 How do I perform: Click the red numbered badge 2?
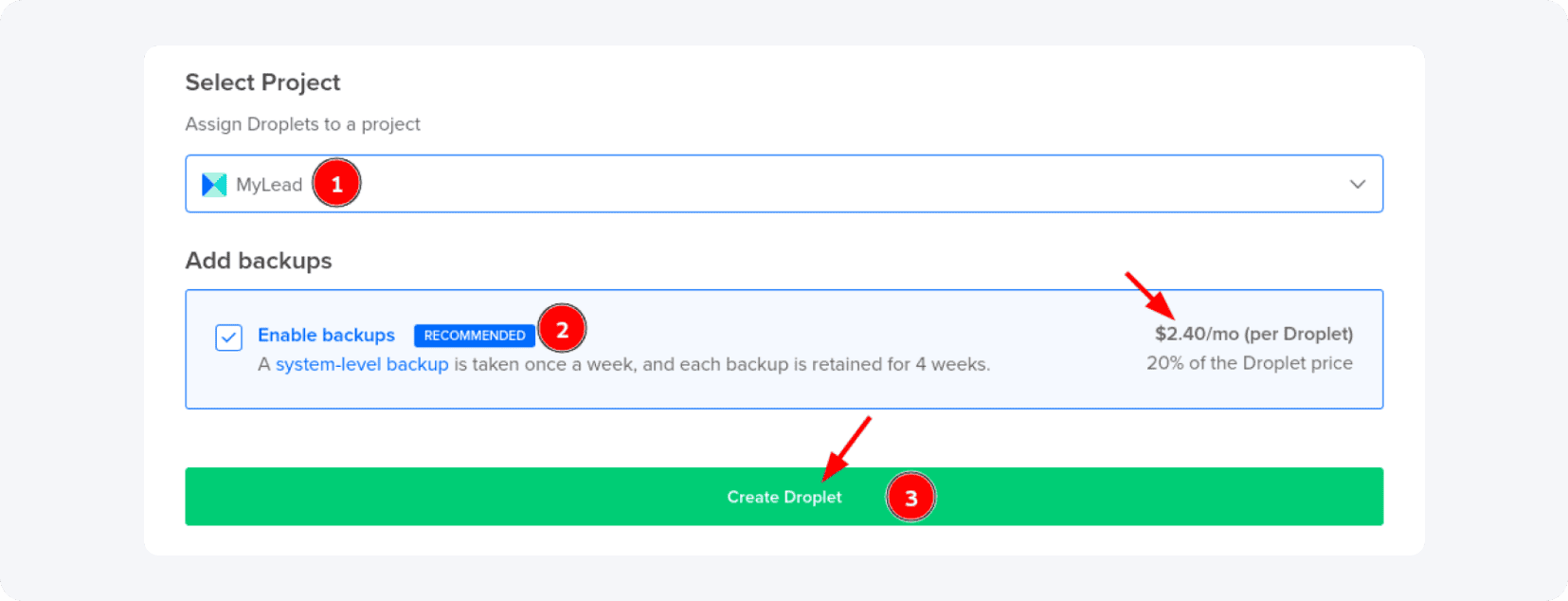(563, 328)
